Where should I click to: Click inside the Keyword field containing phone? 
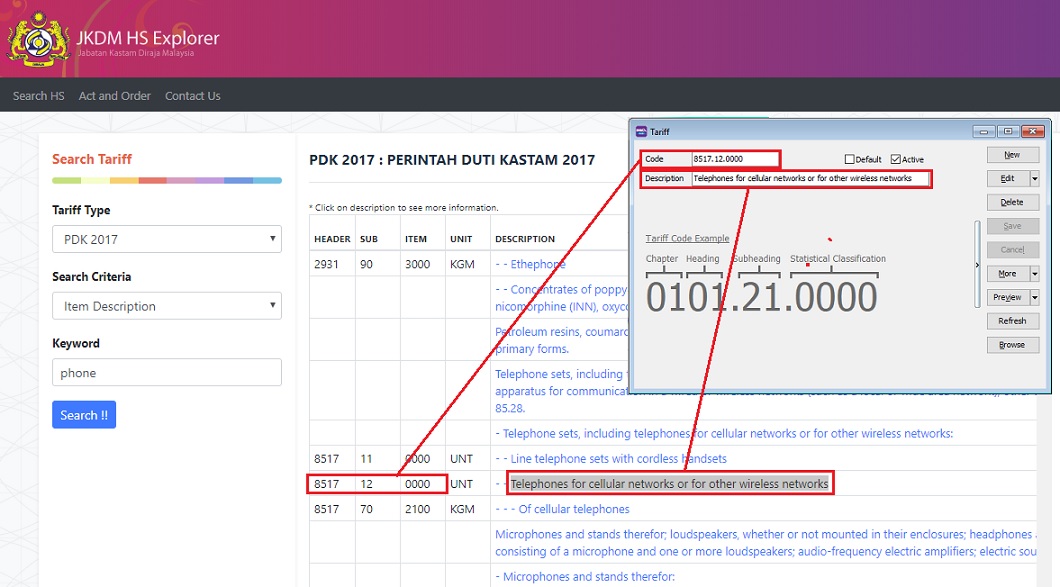pyautogui.click(x=166, y=371)
